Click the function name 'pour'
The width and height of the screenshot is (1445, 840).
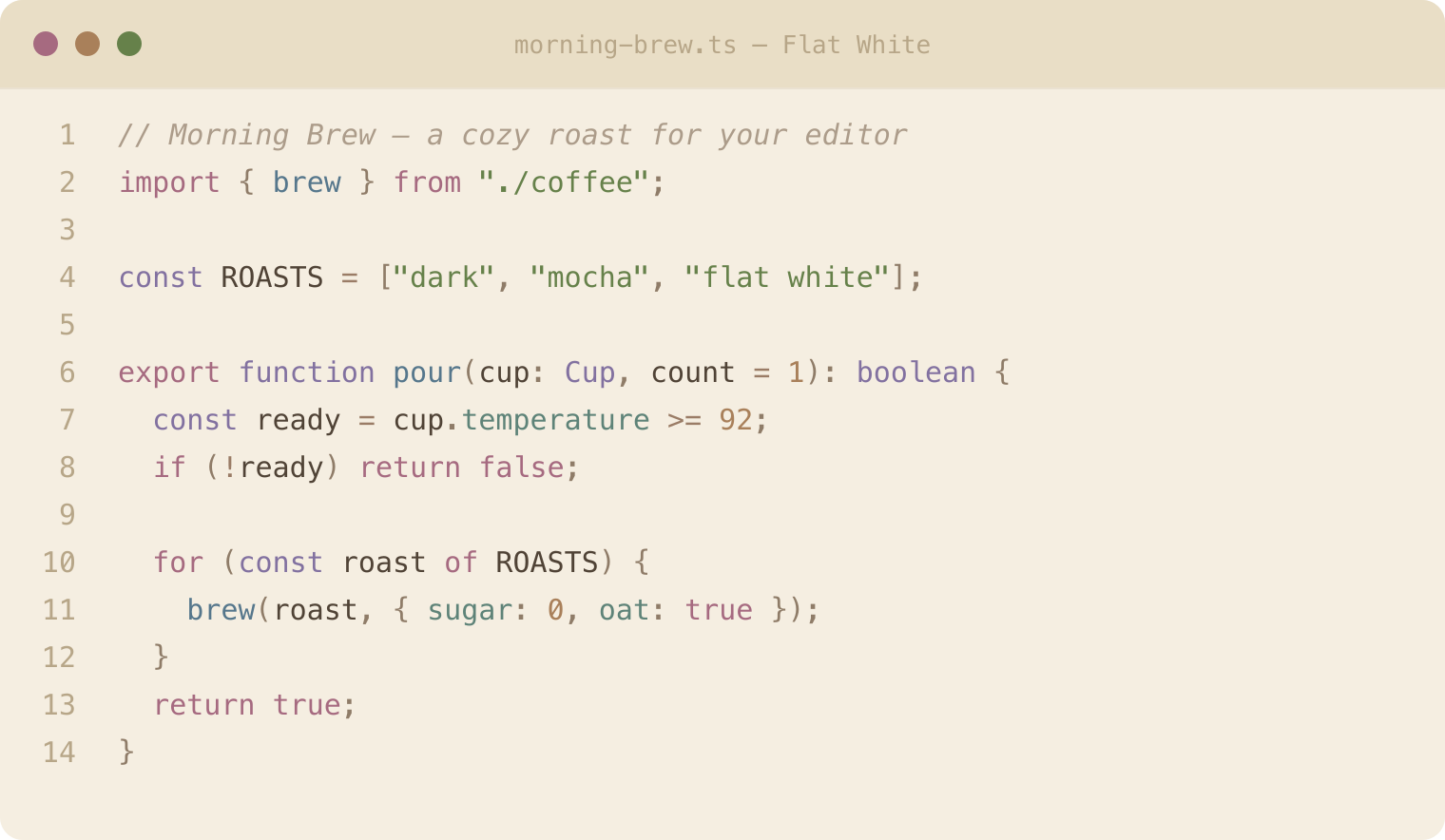428,372
